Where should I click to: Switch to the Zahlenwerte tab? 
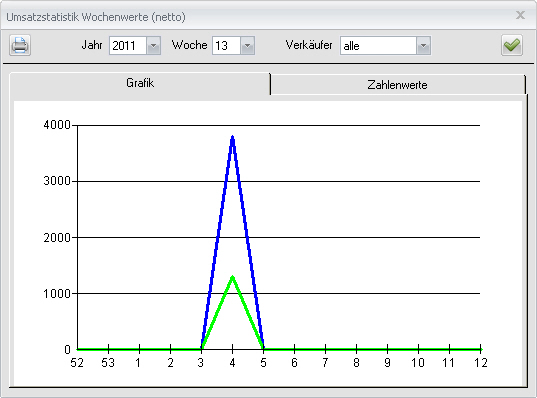click(397, 85)
